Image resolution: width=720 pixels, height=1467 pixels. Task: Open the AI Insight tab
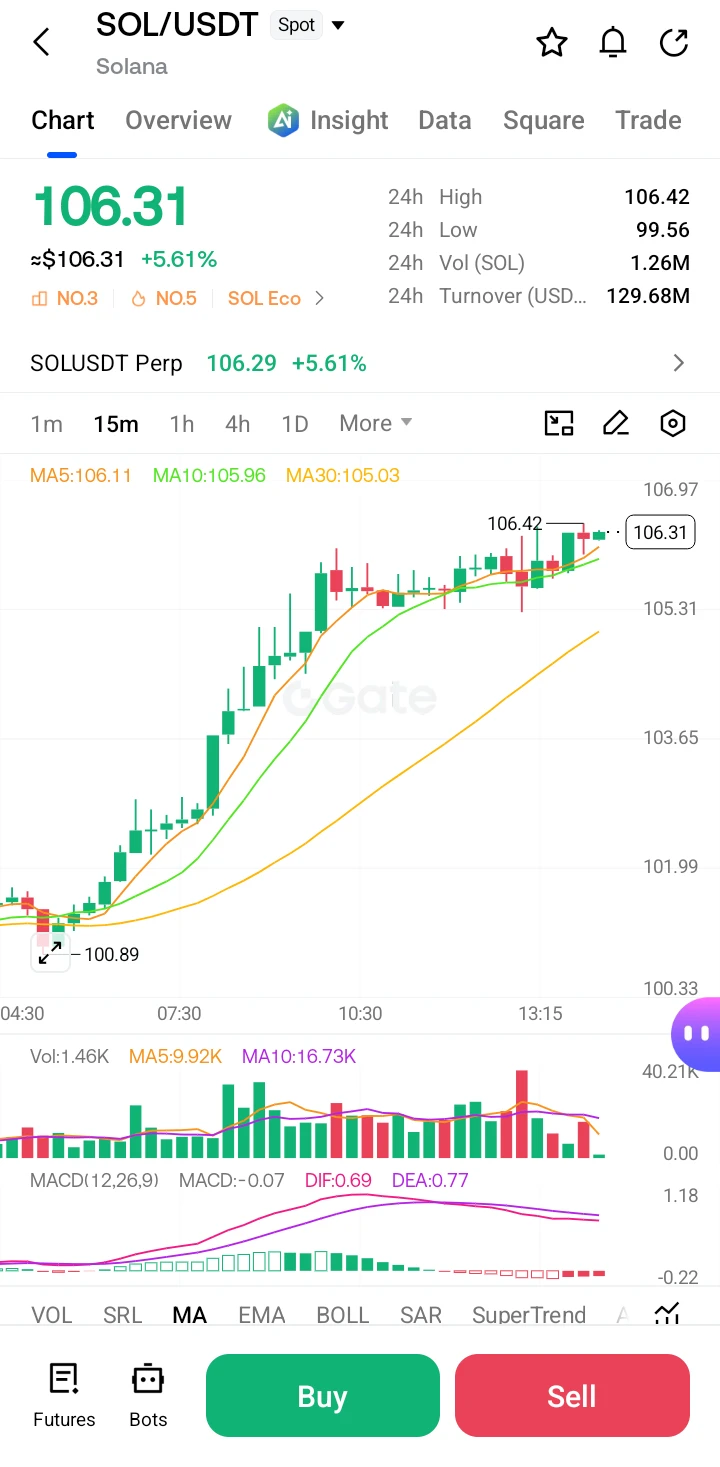click(328, 120)
